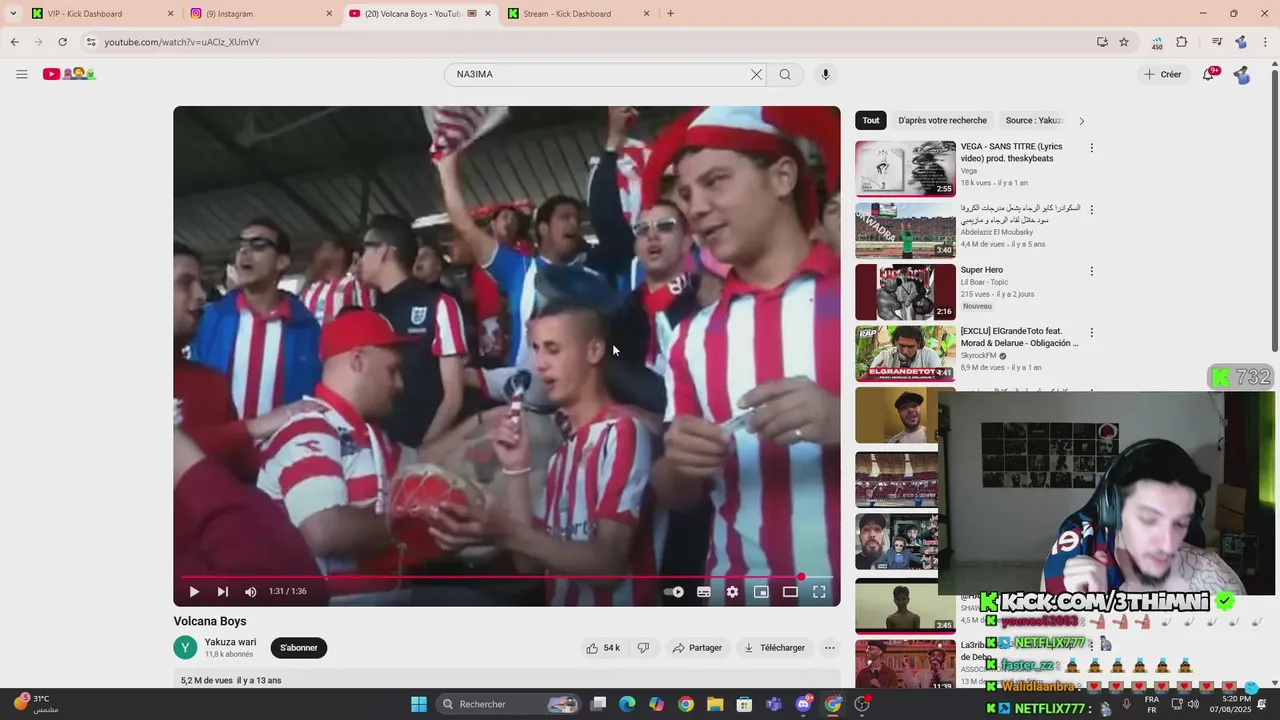Open video player settings gear

[732, 592]
